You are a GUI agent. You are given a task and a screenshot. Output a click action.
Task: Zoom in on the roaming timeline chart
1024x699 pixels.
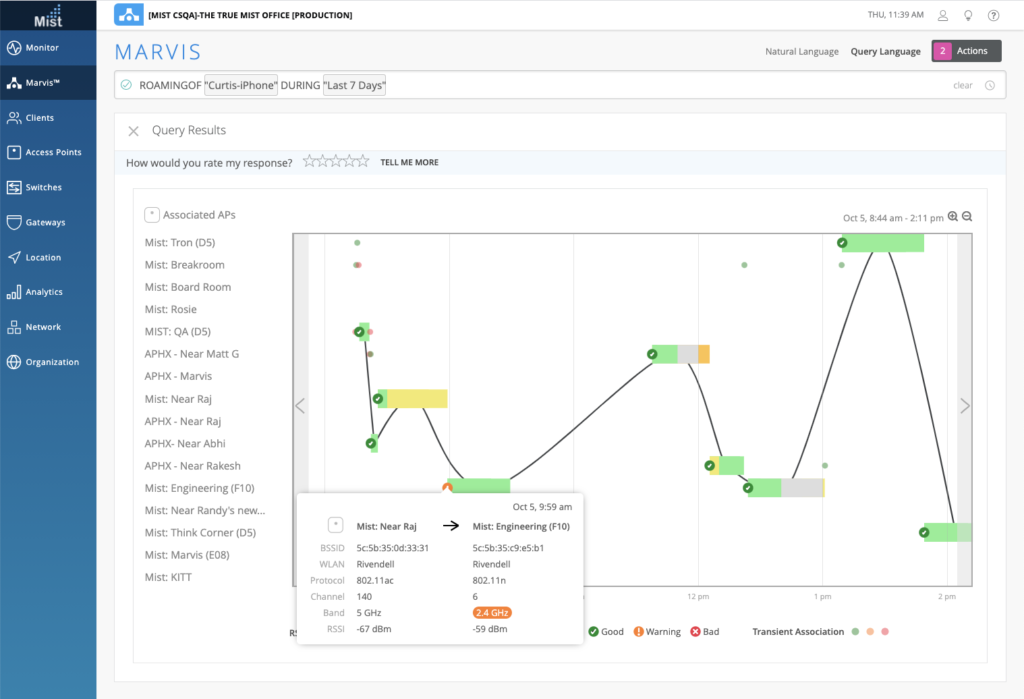(953, 216)
